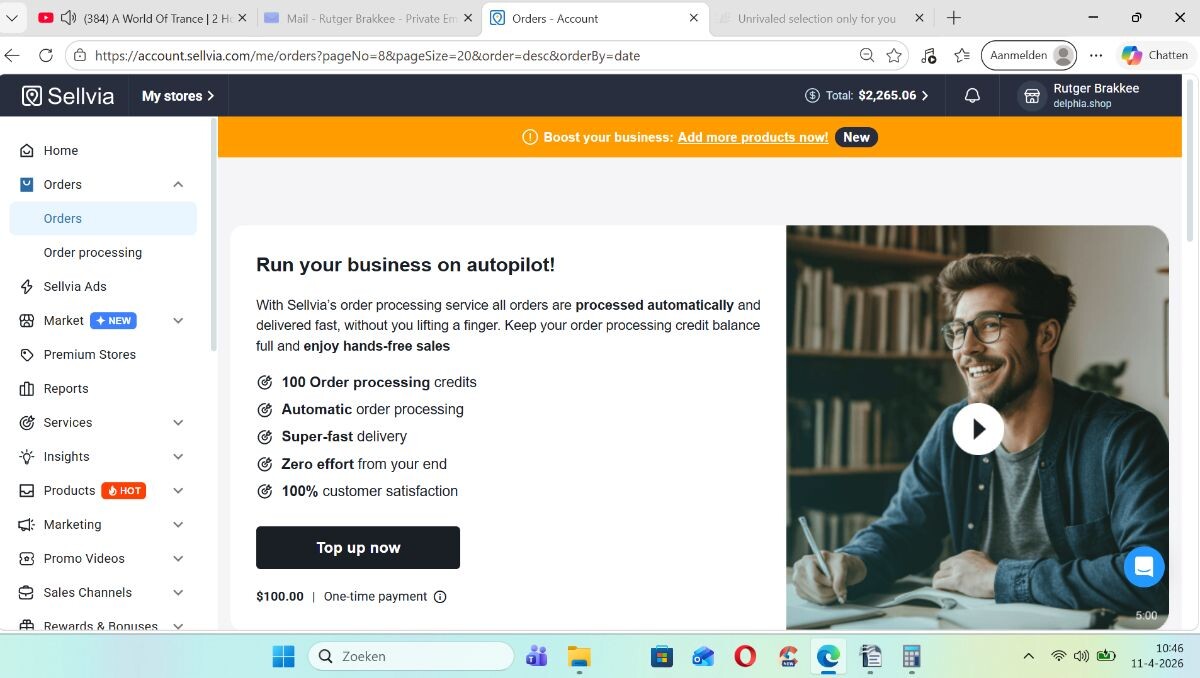Switch to the Mail - Rutger Brakkee tab
The image size is (1200, 678).
pos(368,18)
